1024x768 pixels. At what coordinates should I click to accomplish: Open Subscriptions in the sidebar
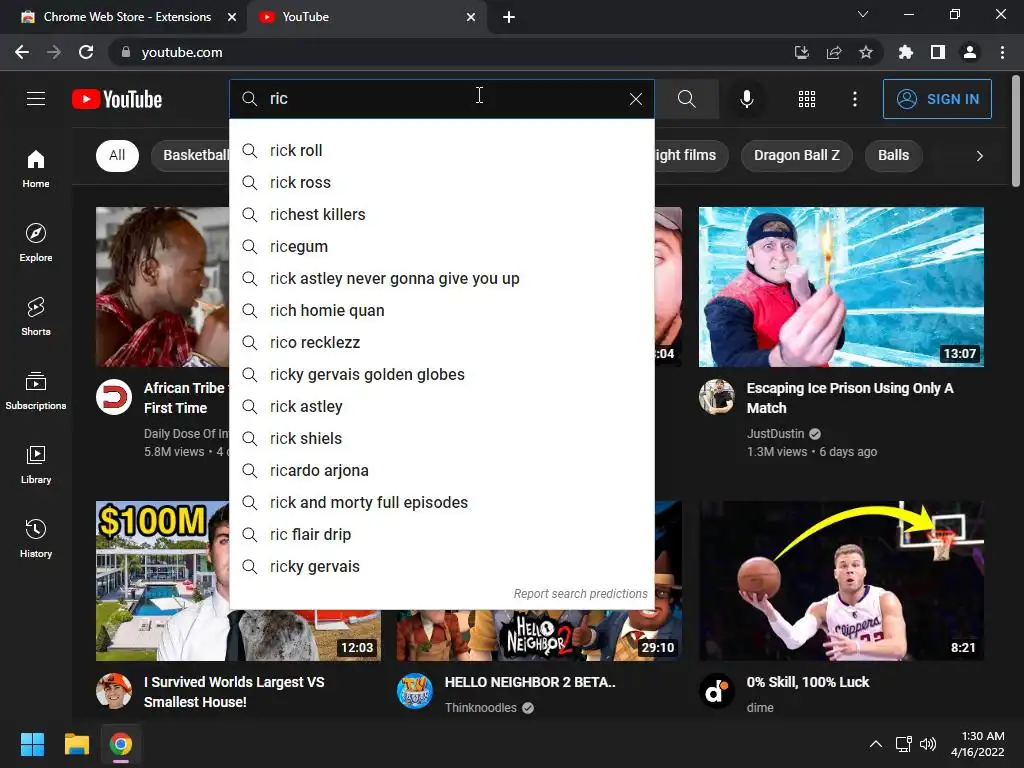[36, 391]
